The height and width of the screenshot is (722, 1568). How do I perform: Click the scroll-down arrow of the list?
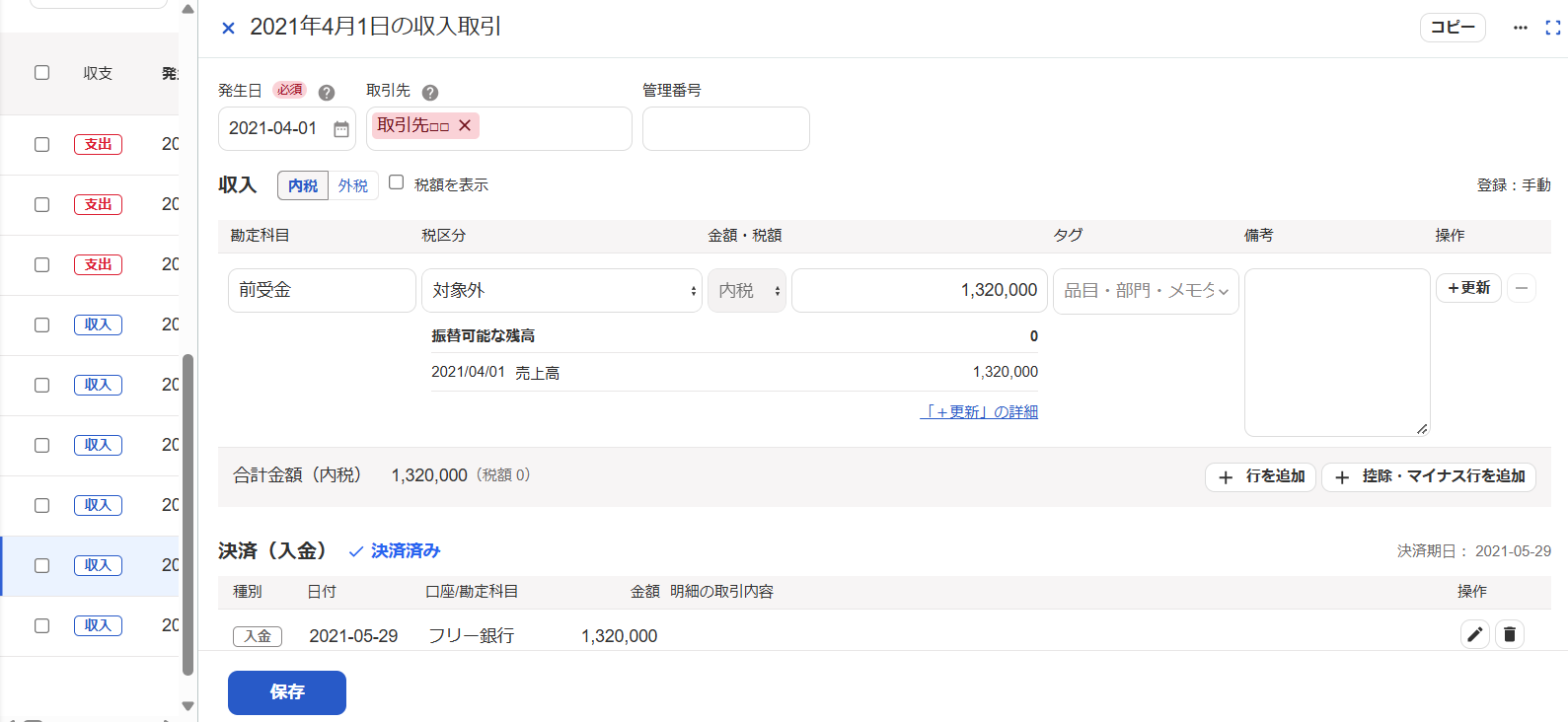click(x=187, y=705)
